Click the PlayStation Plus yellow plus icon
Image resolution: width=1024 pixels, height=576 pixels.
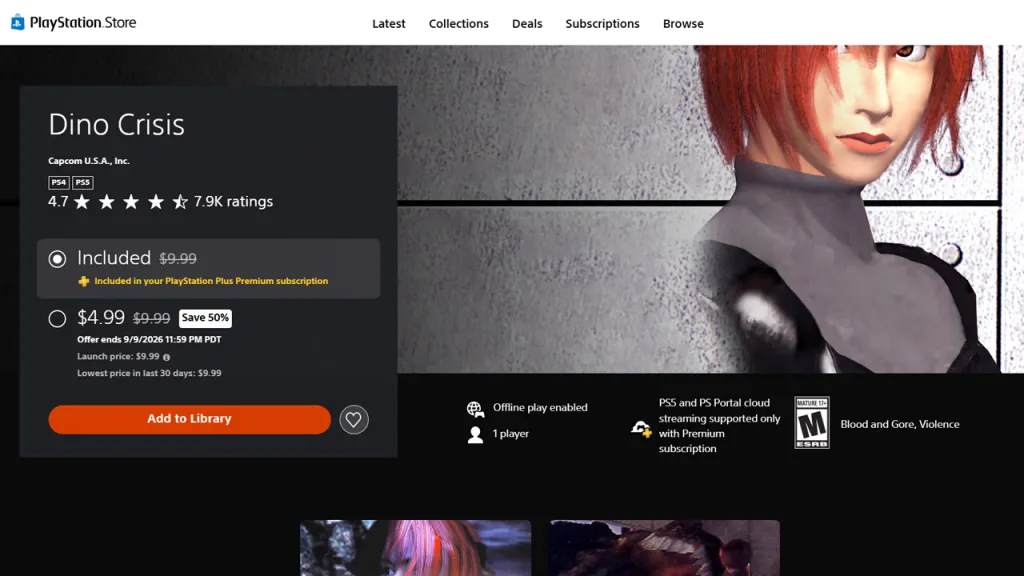pos(84,281)
